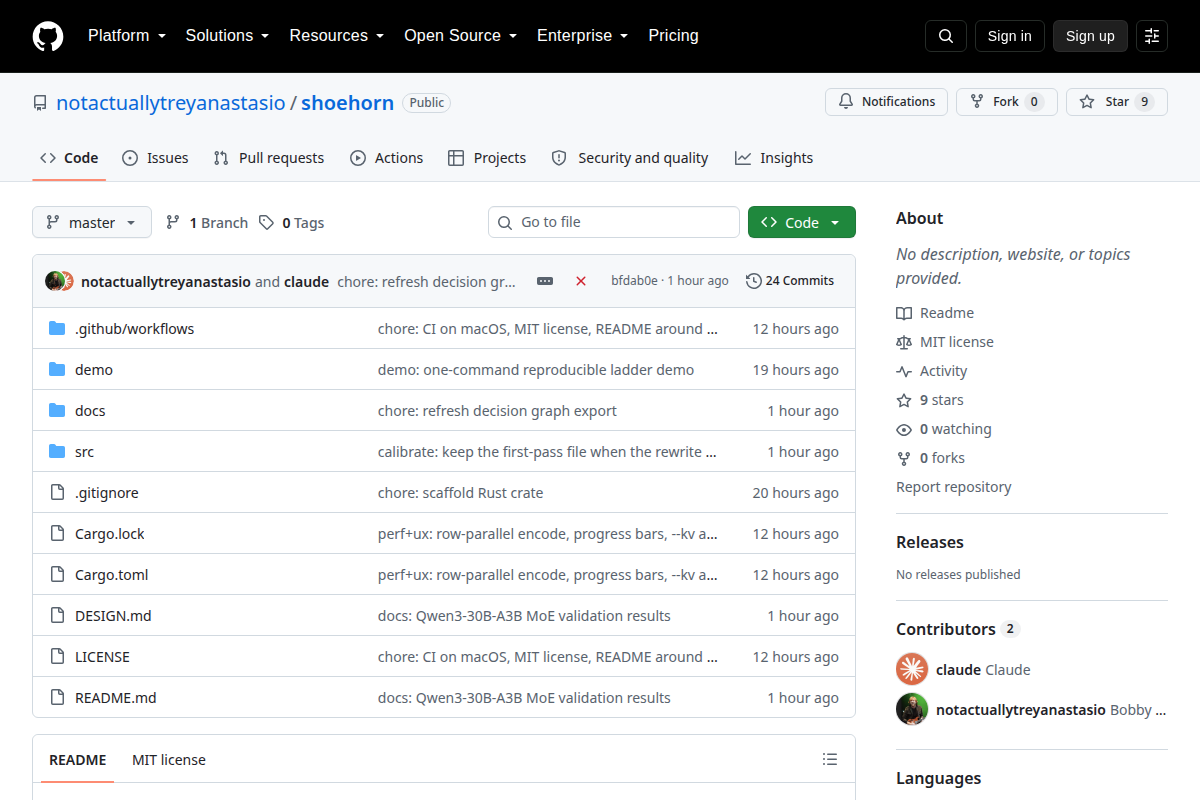Click the folder icon beside docs

point(57,411)
